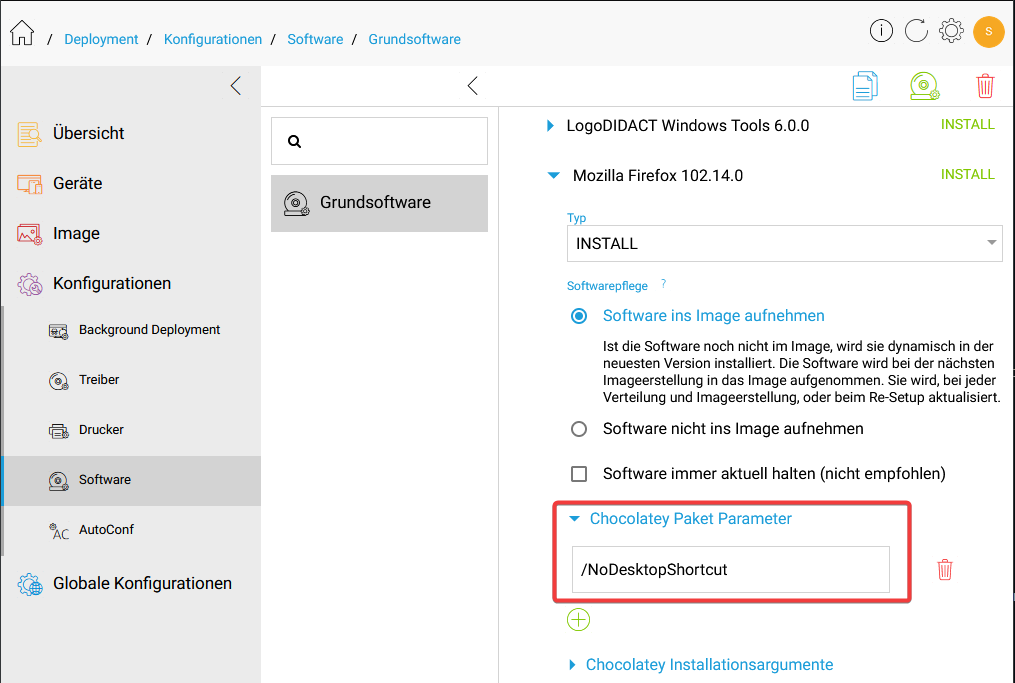This screenshot has width=1015, height=683.
Task: Edit the /NoDesktopShortcut parameter field
Action: 731,569
